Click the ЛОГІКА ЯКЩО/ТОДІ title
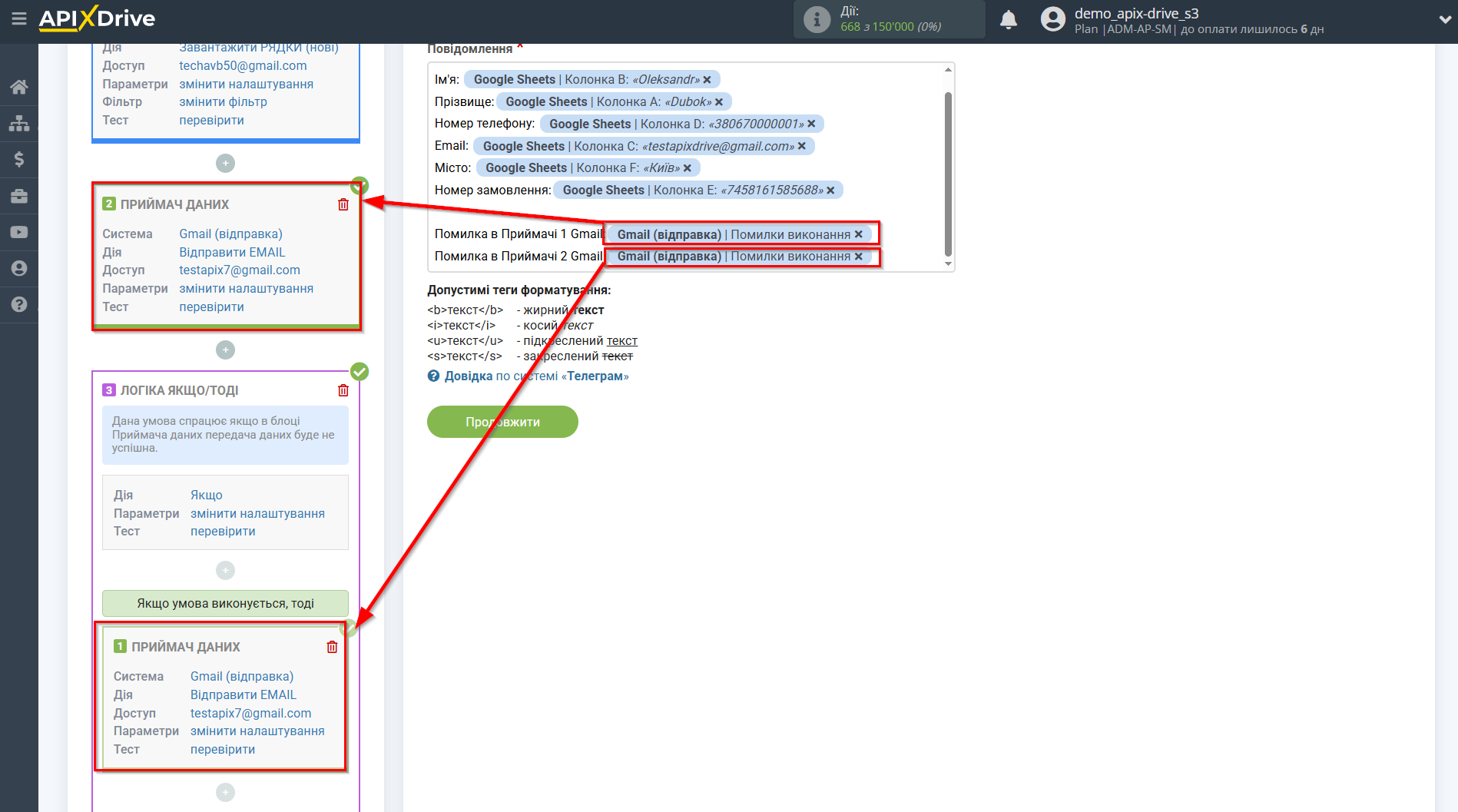 179,390
